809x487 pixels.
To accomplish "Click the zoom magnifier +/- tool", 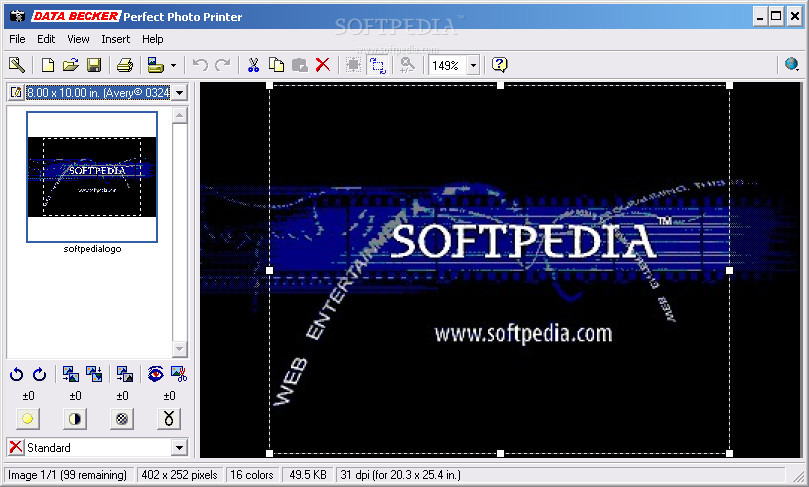I will 408,65.
